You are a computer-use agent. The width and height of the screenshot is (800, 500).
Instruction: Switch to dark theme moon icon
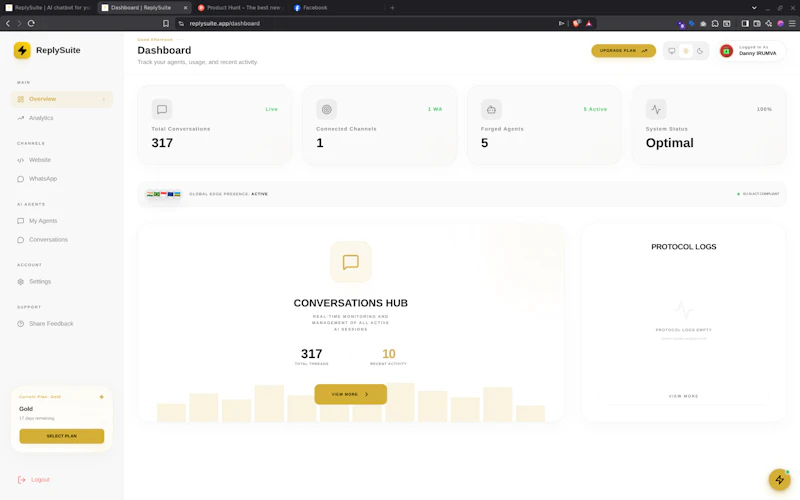click(700, 51)
